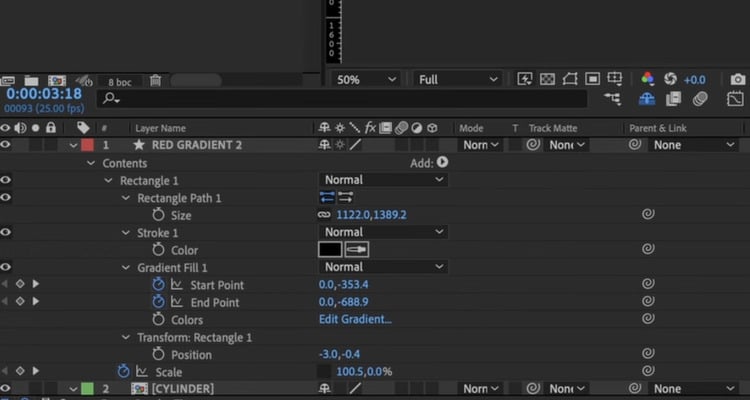Open blend mode dropdown for Gradient Fill 1

pos(384,267)
